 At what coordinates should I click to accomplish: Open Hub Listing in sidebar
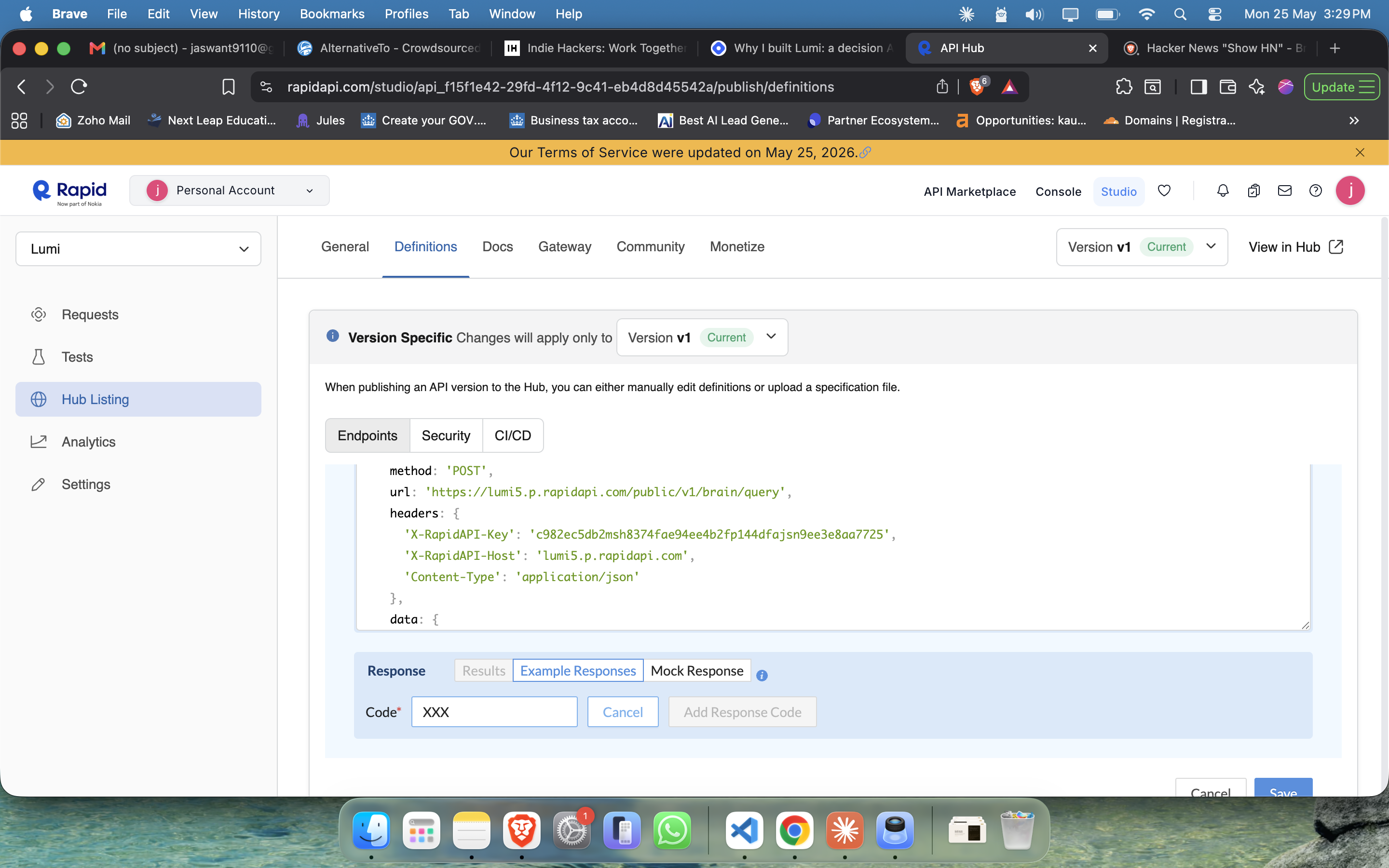(x=138, y=400)
